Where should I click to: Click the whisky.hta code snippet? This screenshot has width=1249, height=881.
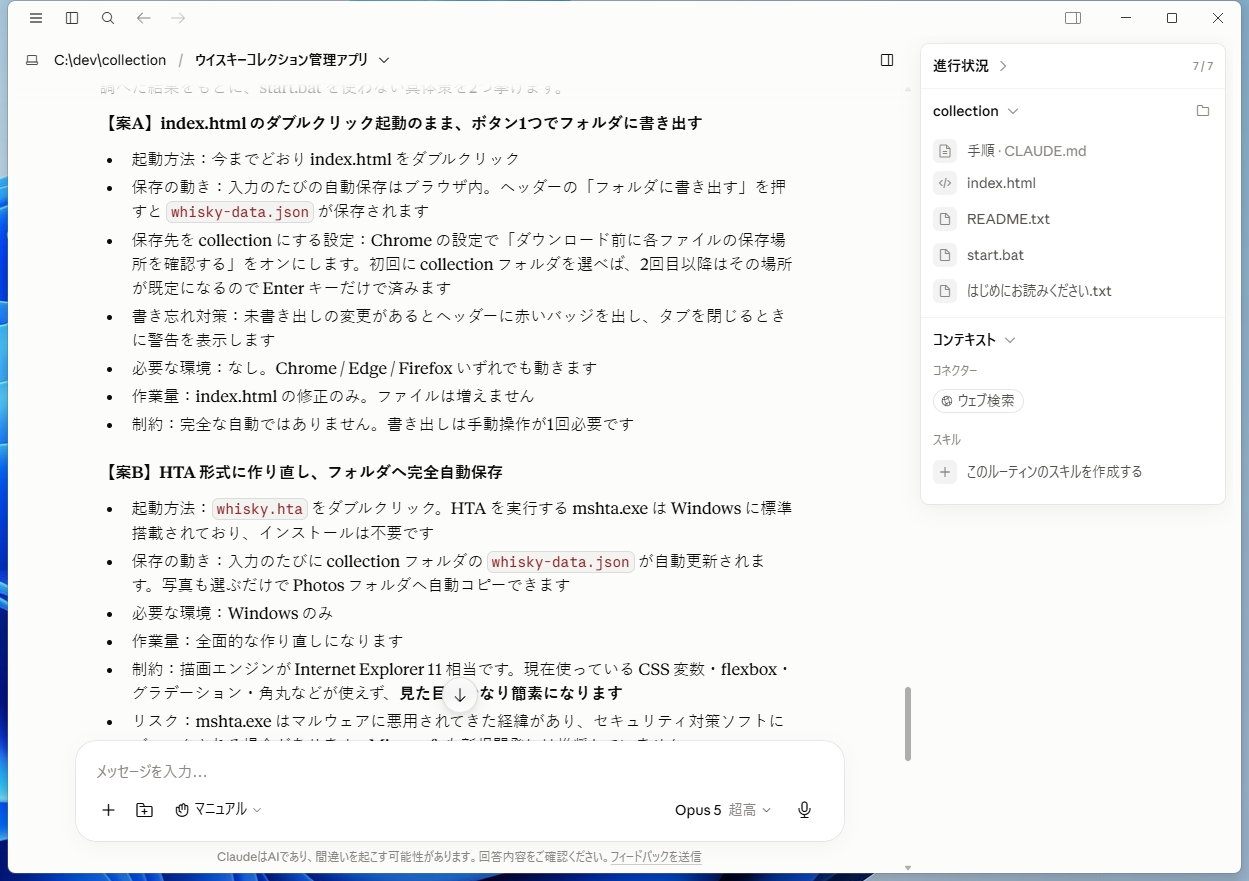(x=260, y=509)
